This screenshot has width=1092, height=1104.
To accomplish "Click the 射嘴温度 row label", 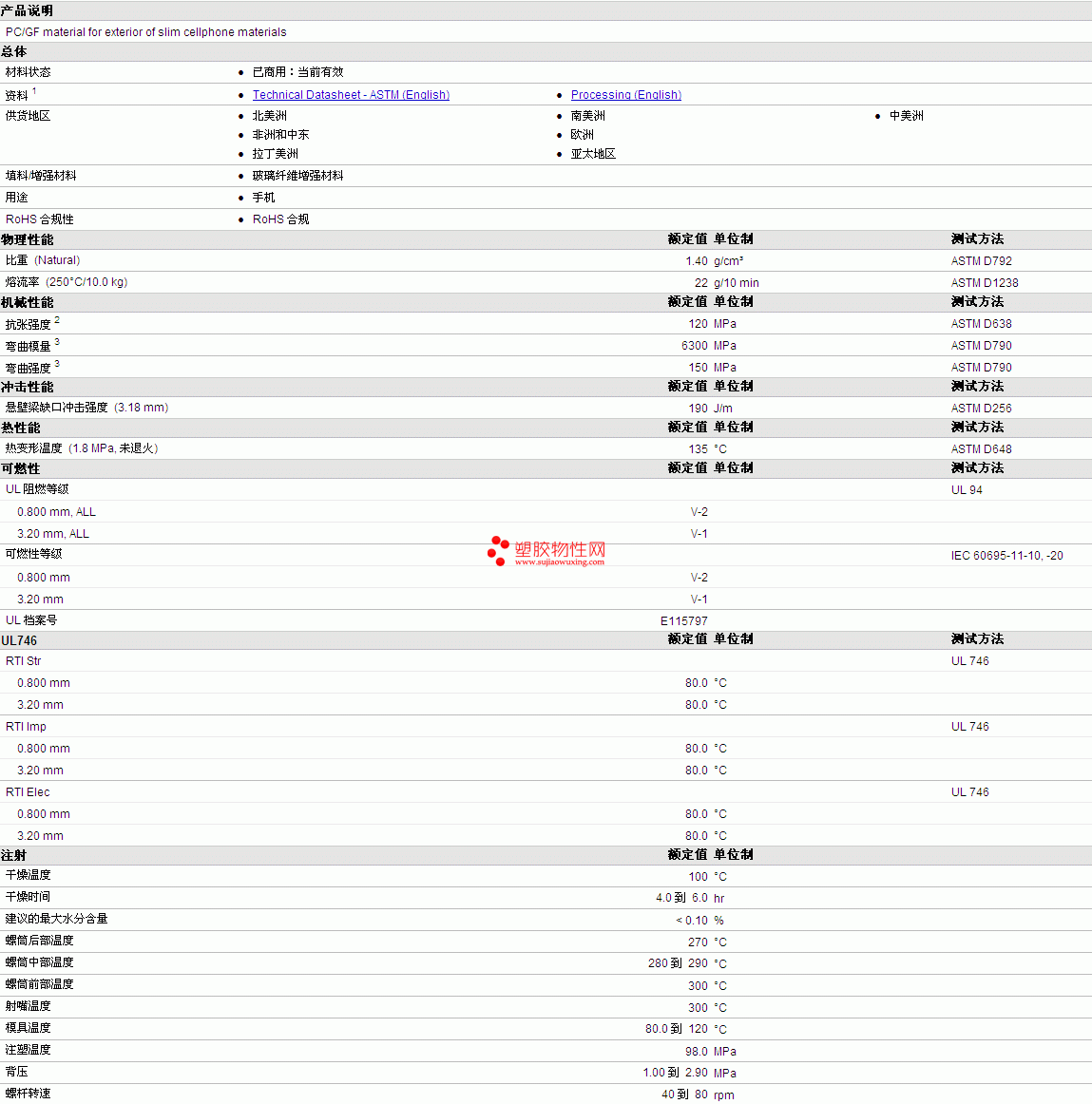I will pos(29,1006).
